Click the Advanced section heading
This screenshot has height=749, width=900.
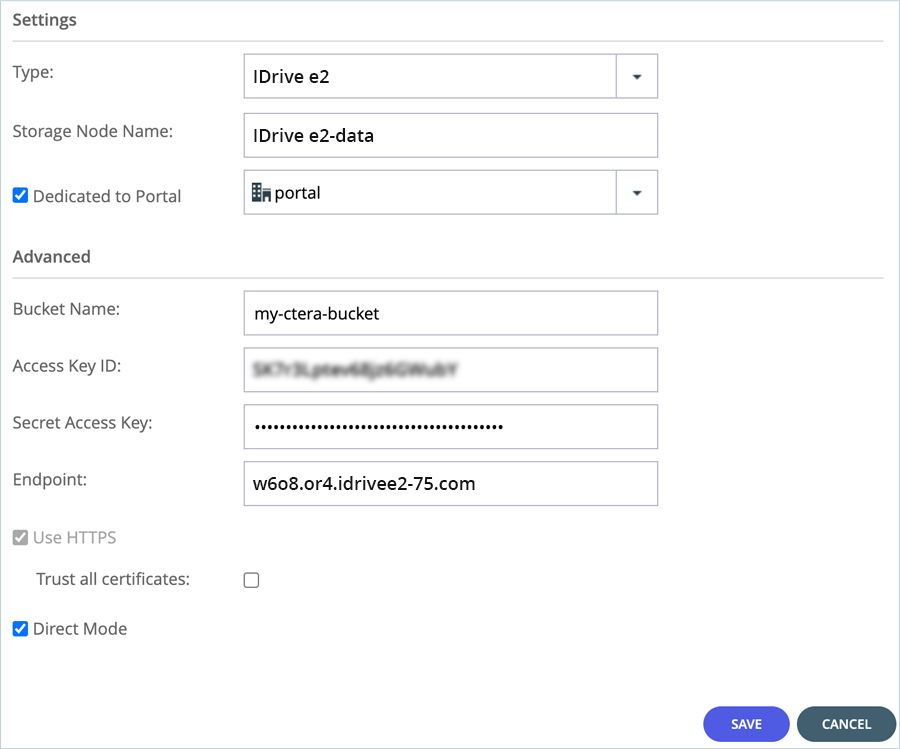[52, 257]
